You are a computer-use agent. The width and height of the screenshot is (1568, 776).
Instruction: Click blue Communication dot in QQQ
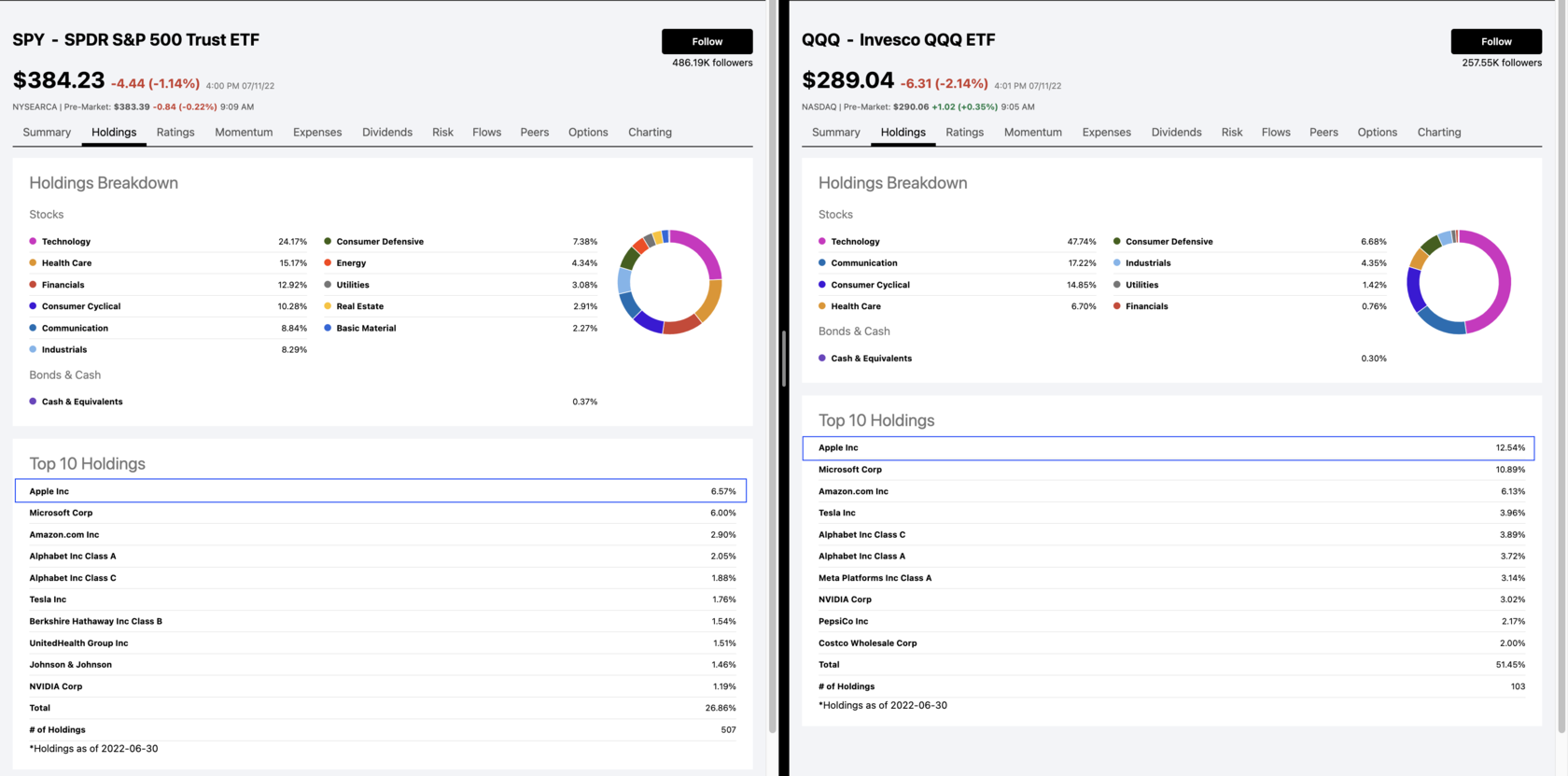point(822,262)
